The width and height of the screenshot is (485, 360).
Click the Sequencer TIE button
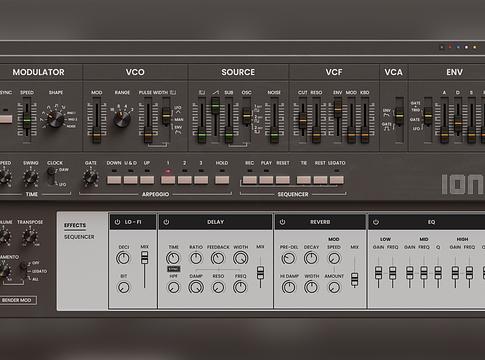(x=304, y=180)
